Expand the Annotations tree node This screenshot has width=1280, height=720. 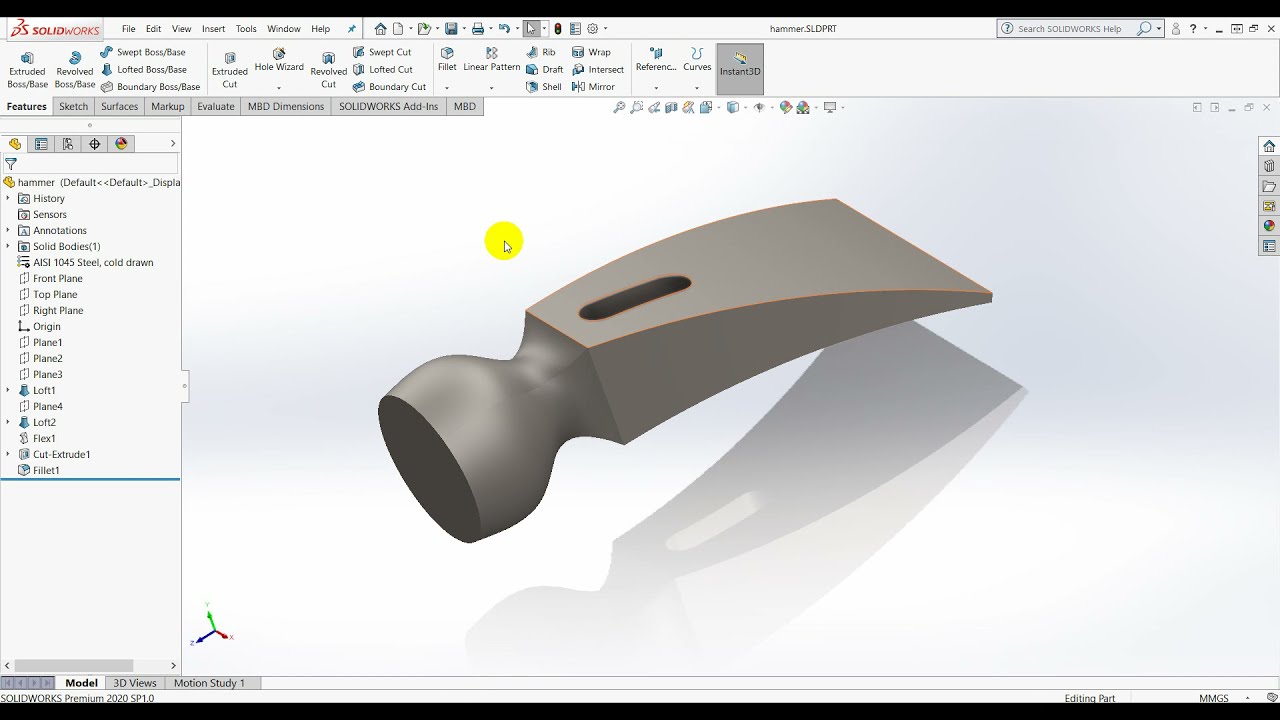point(8,230)
